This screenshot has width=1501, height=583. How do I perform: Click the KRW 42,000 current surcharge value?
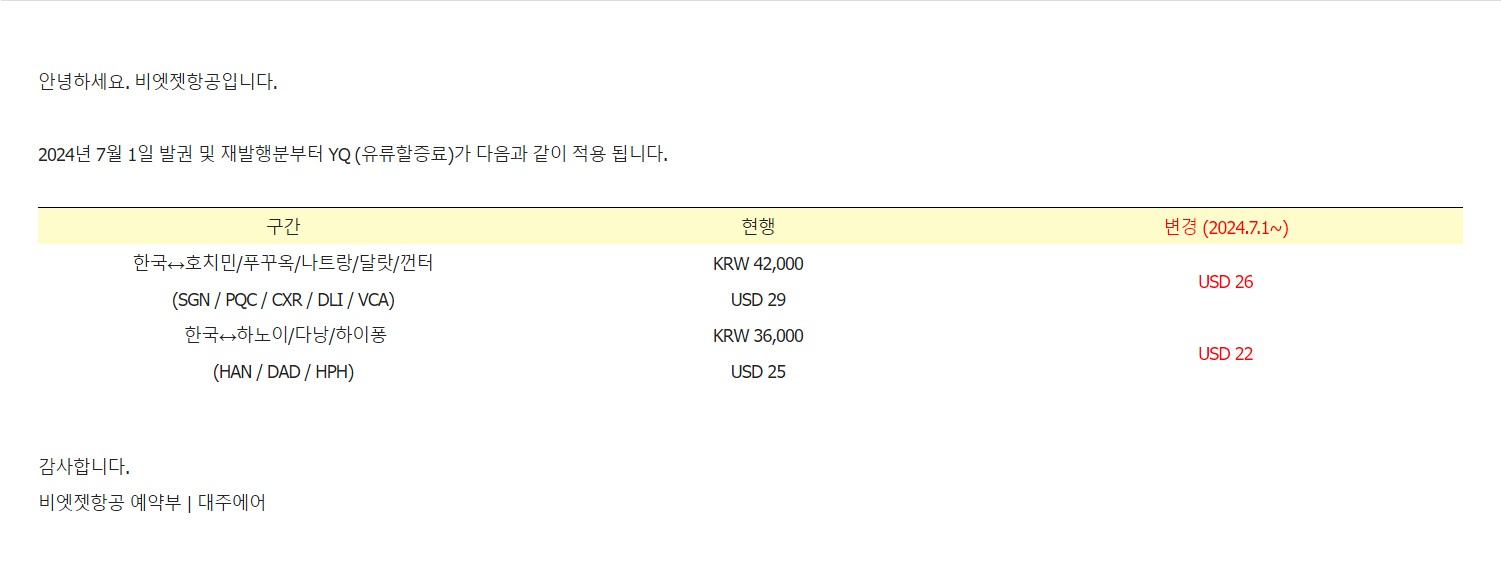tap(758, 264)
